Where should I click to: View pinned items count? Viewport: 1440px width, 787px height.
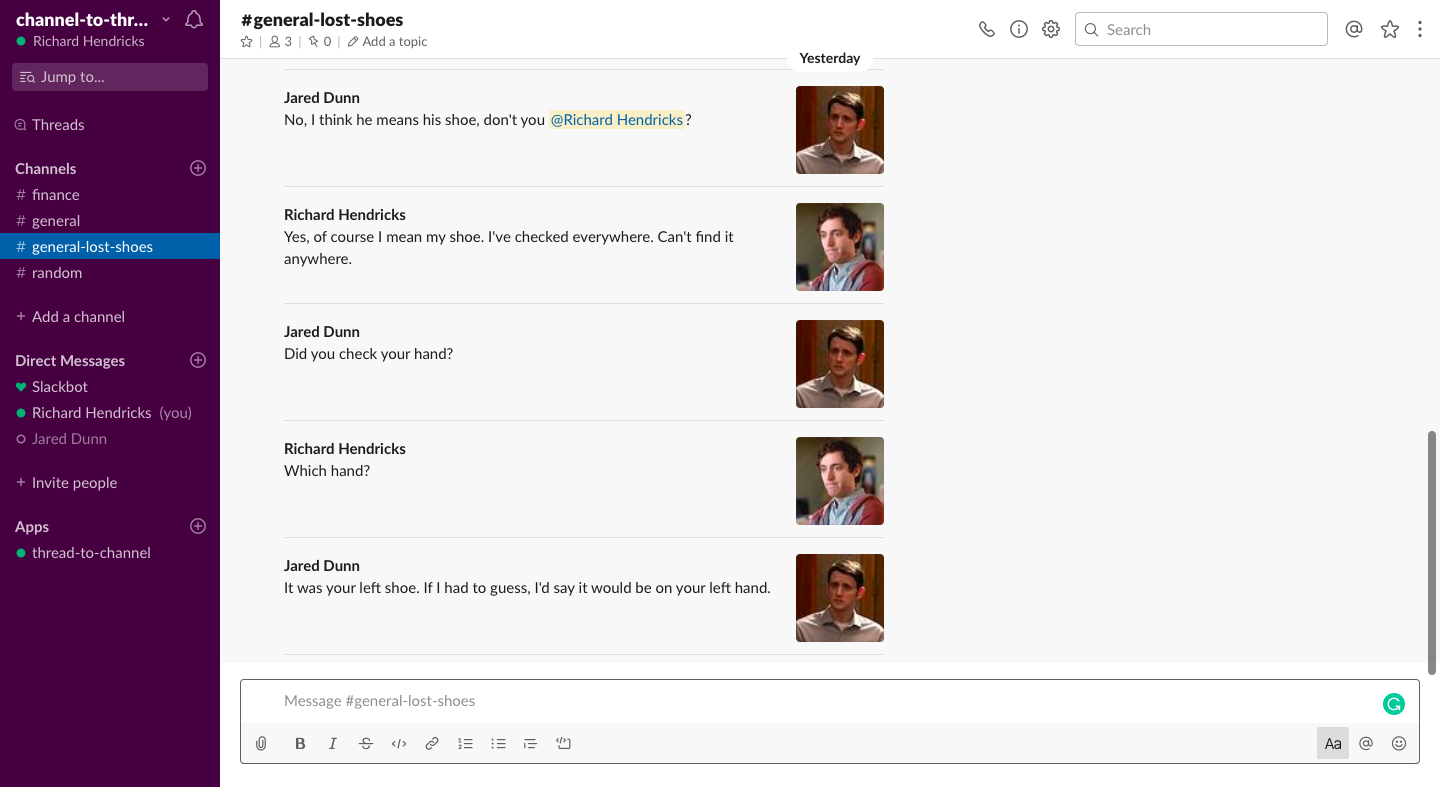pos(320,42)
